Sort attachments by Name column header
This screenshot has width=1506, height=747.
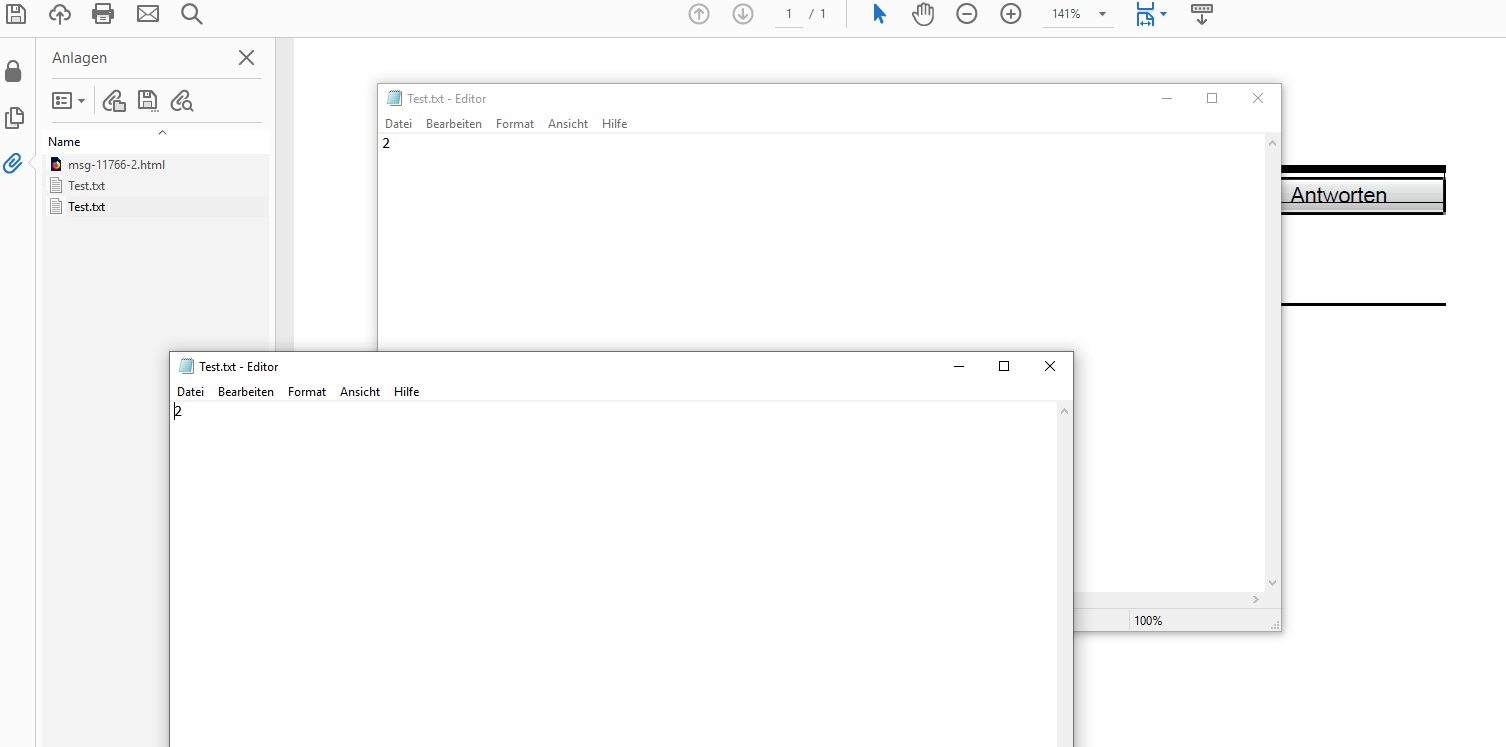click(64, 142)
